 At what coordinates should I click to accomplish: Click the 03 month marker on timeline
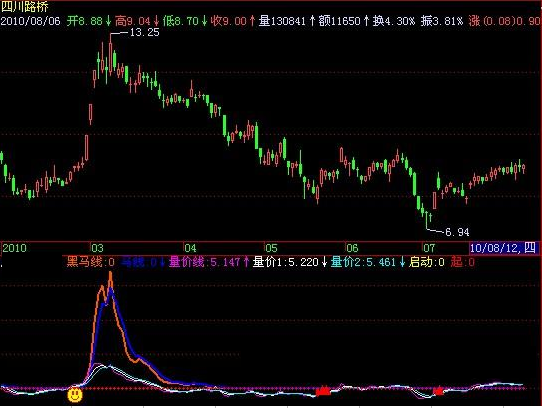97,248
